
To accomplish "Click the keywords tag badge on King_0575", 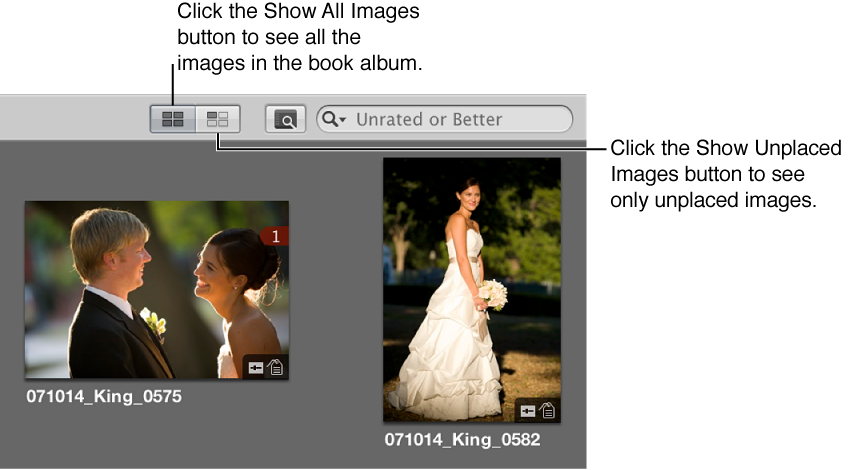I will pos(275,367).
